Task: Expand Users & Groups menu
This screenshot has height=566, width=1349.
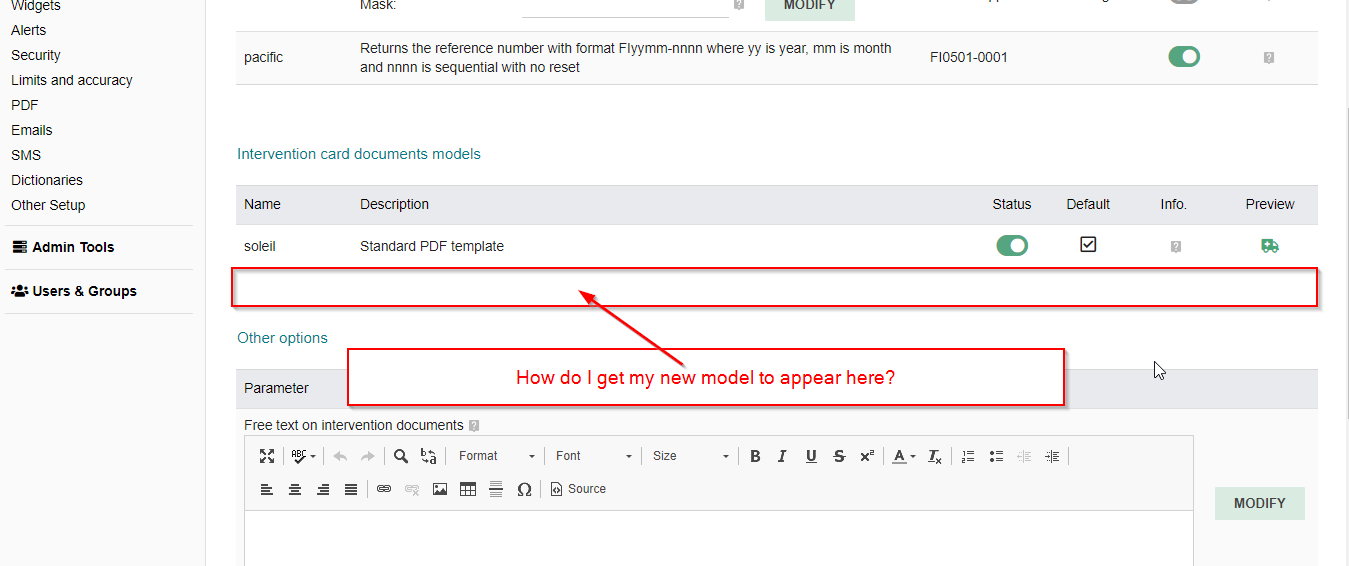Action: tap(74, 291)
